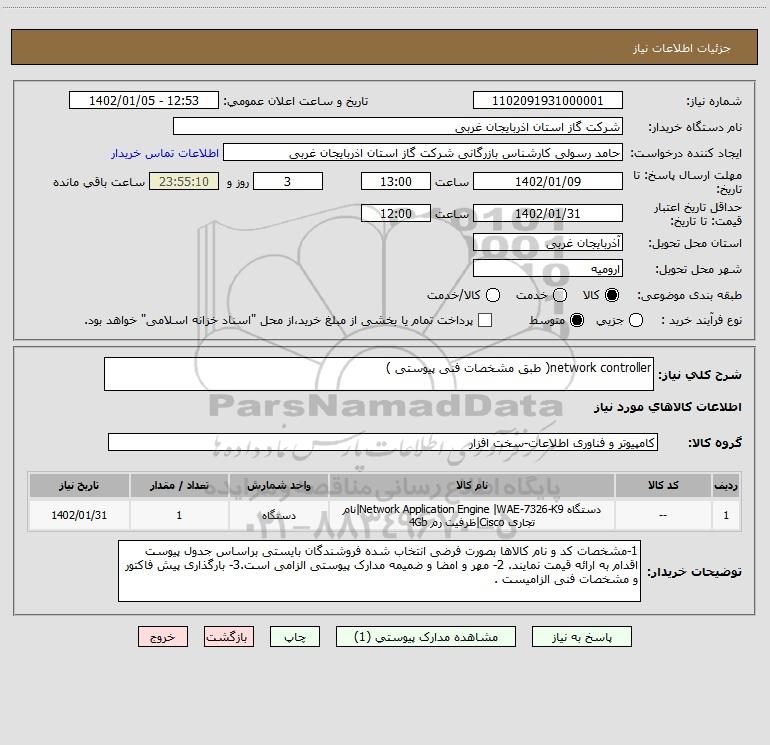
Task: Click the delivery city field ارومیه
Action: (x=548, y=268)
